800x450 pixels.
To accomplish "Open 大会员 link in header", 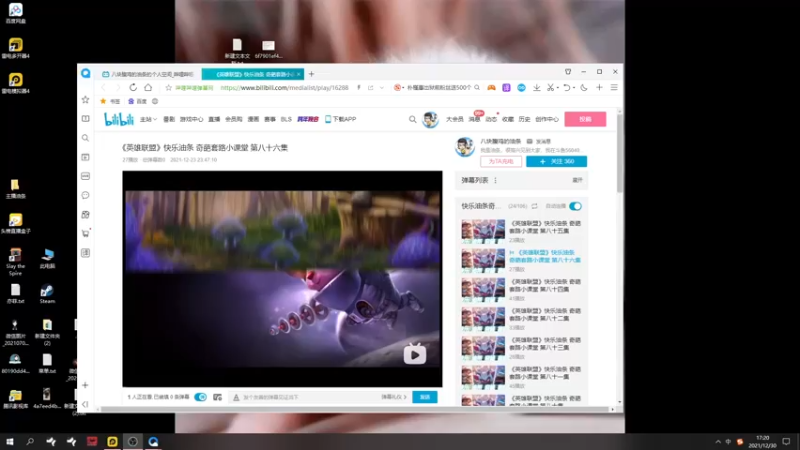I will (x=454, y=119).
